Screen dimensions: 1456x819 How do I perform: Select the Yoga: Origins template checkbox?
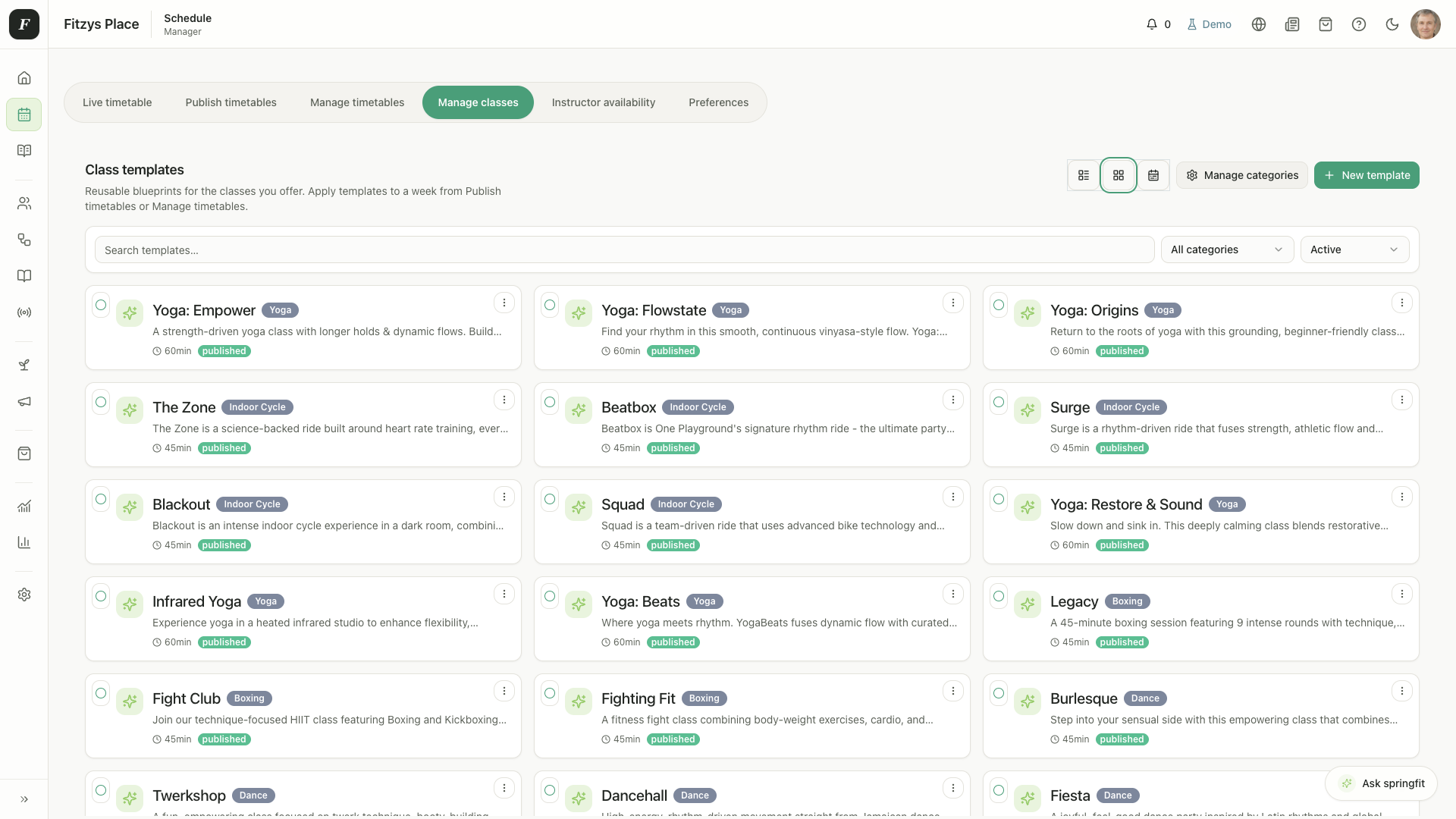(999, 305)
